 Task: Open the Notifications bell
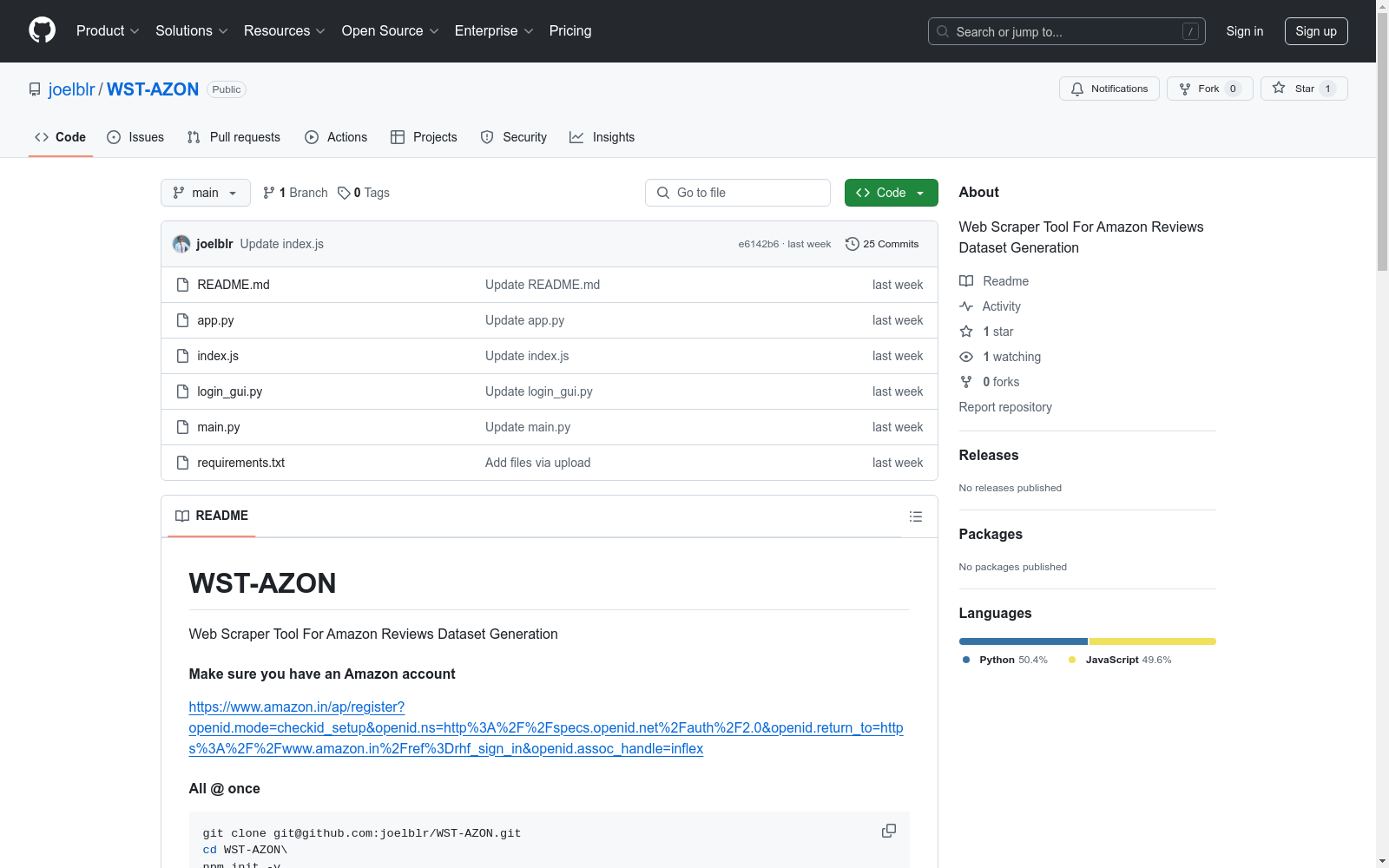point(1077,89)
